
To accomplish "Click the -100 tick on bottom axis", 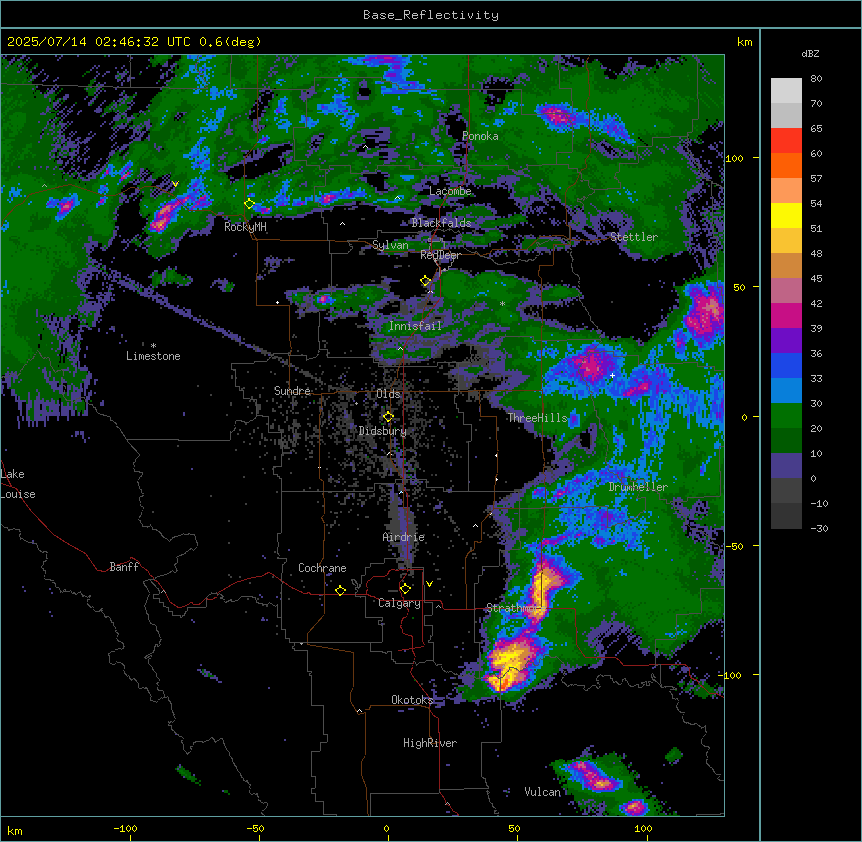I will tap(125, 828).
